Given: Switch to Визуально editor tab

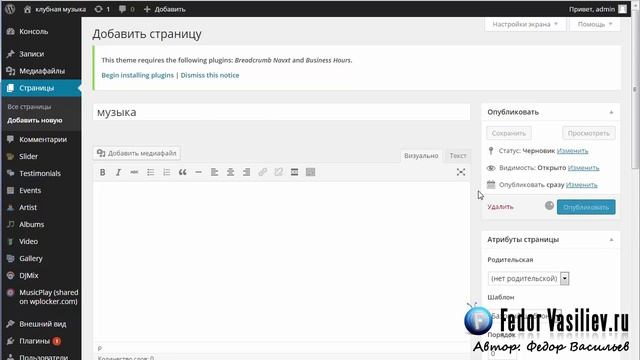Looking at the screenshot, I should [x=421, y=156].
